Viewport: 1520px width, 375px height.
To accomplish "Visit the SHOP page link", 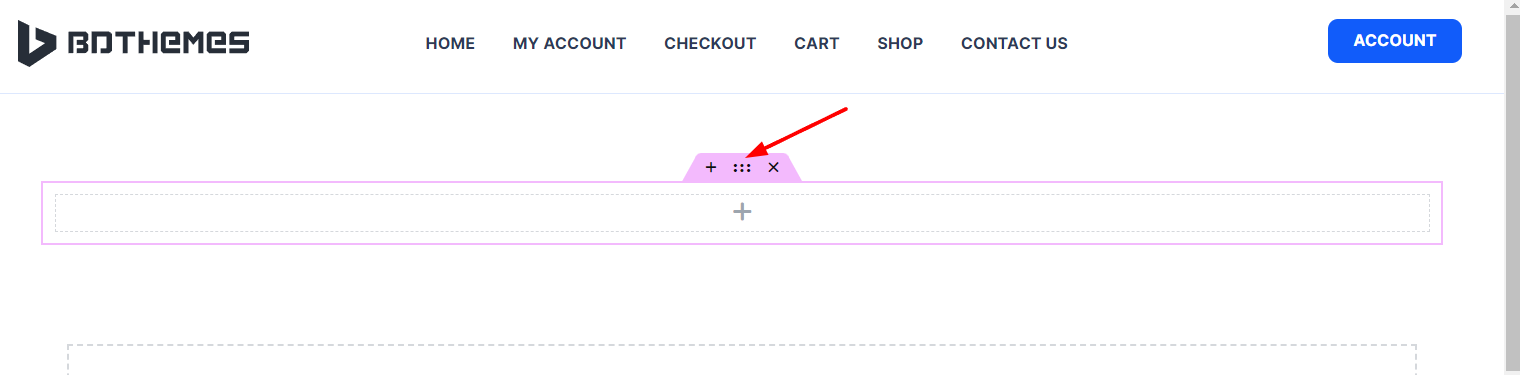I will 900,43.
